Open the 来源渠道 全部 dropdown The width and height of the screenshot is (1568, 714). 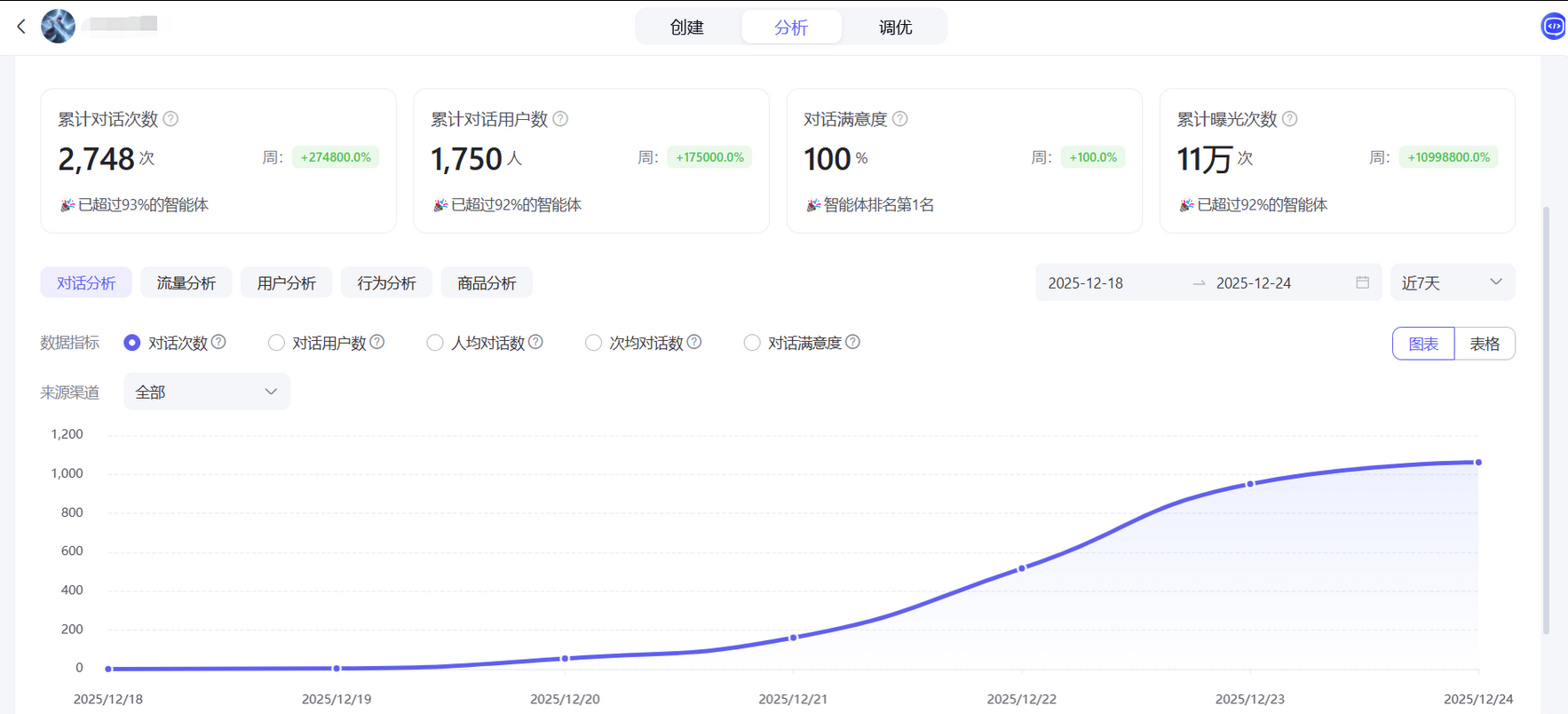tap(207, 392)
